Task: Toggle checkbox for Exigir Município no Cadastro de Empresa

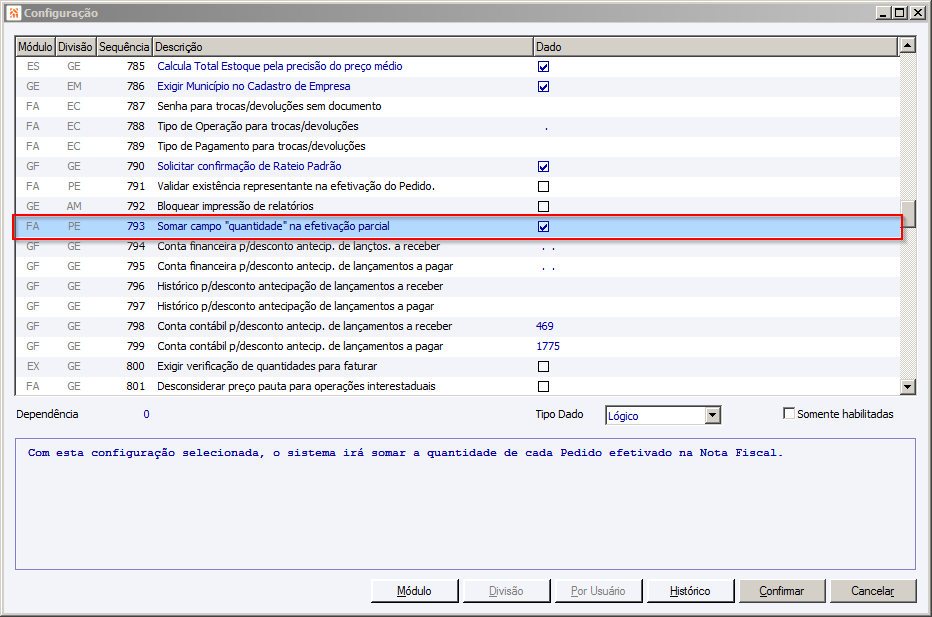Action: pyautogui.click(x=543, y=87)
